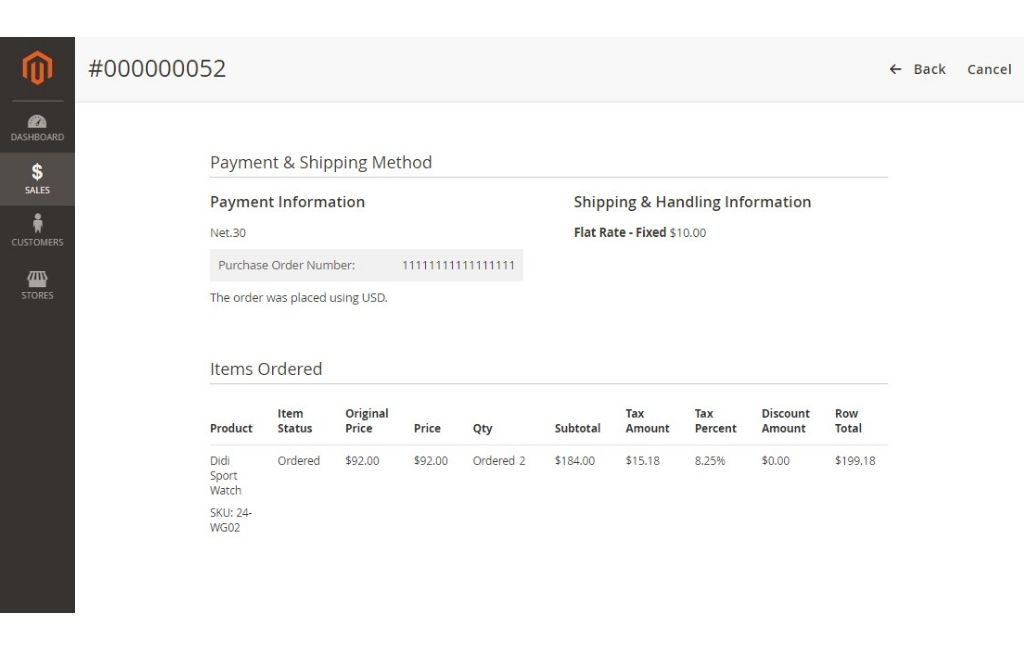1024x650 pixels.
Task: Open the Stores sidebar icon
Action: pyautogui.click(x=37, y=285)
